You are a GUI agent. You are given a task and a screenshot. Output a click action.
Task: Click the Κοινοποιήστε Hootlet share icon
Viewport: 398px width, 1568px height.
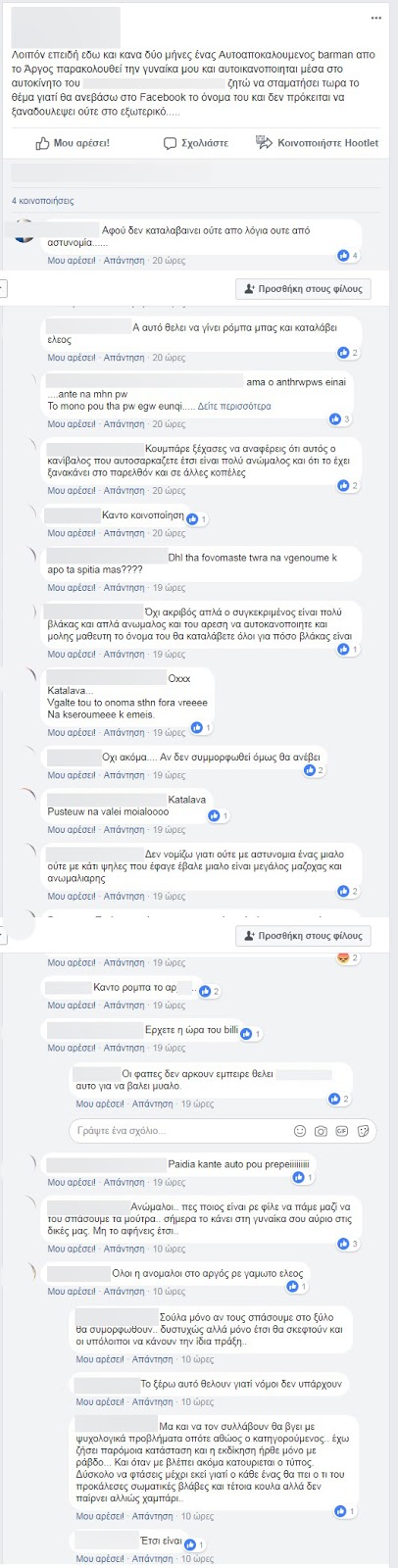264,143
